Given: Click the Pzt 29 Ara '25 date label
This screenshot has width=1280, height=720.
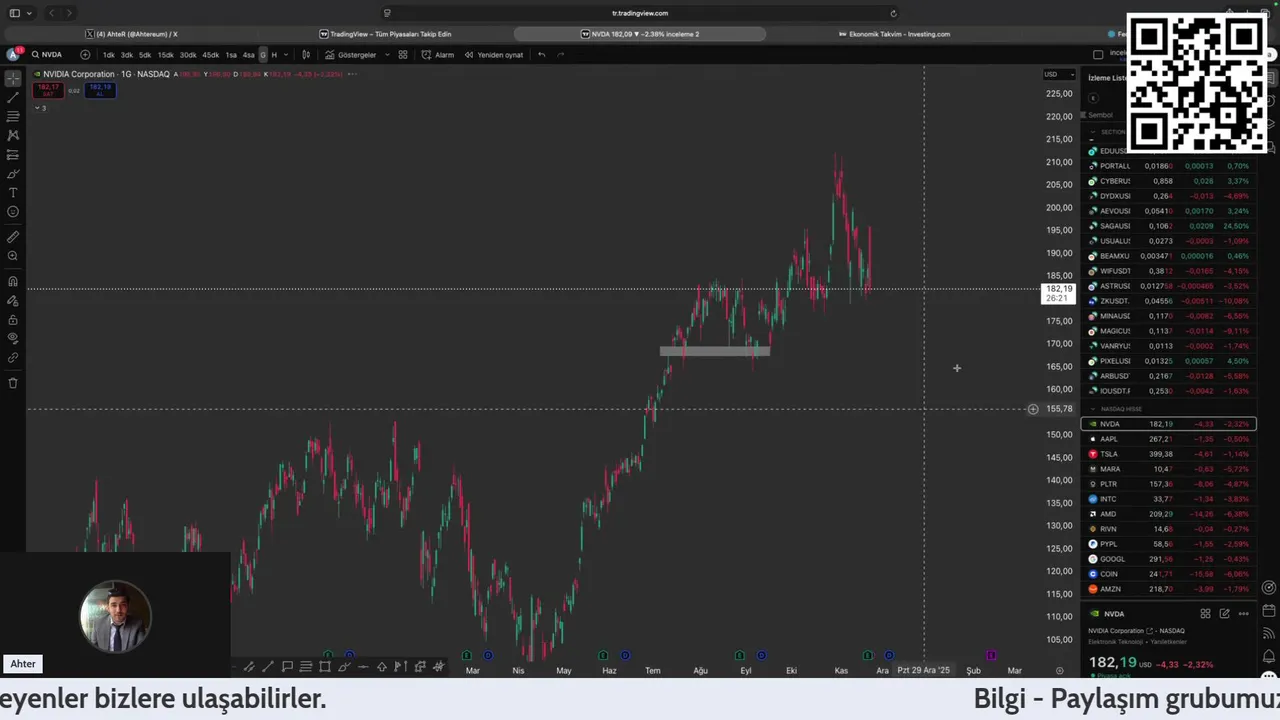Looking at the screenshot, I should [924, 670].
